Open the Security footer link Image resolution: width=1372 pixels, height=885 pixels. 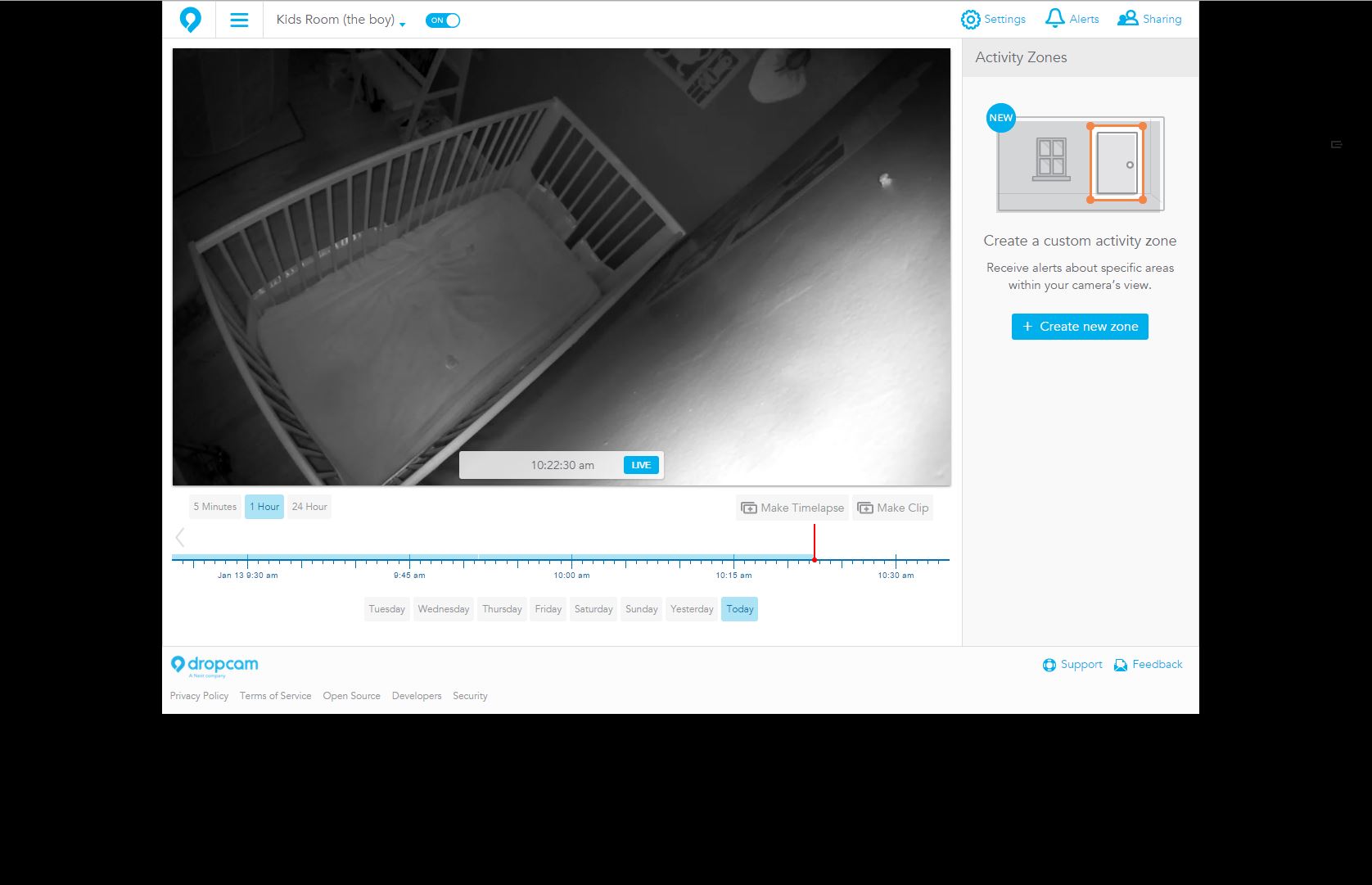click(470, 696)
